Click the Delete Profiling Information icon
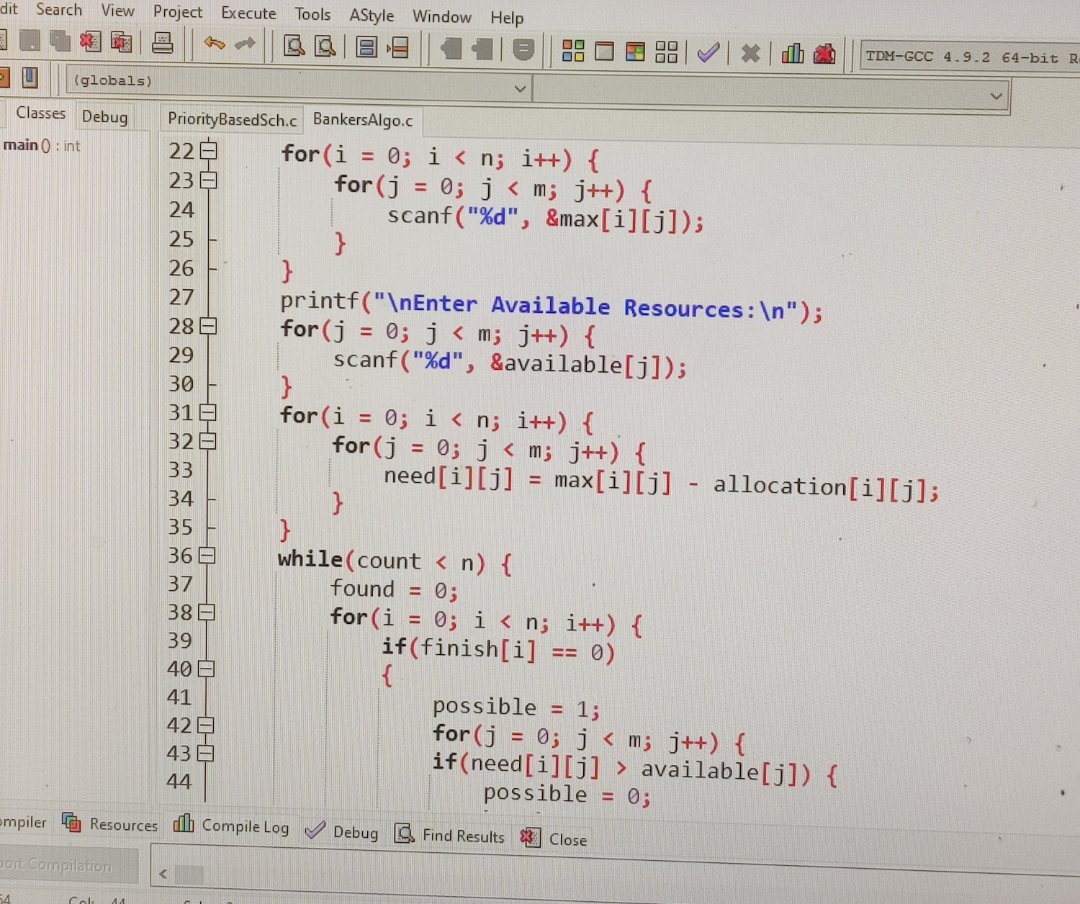 (824, 54)
